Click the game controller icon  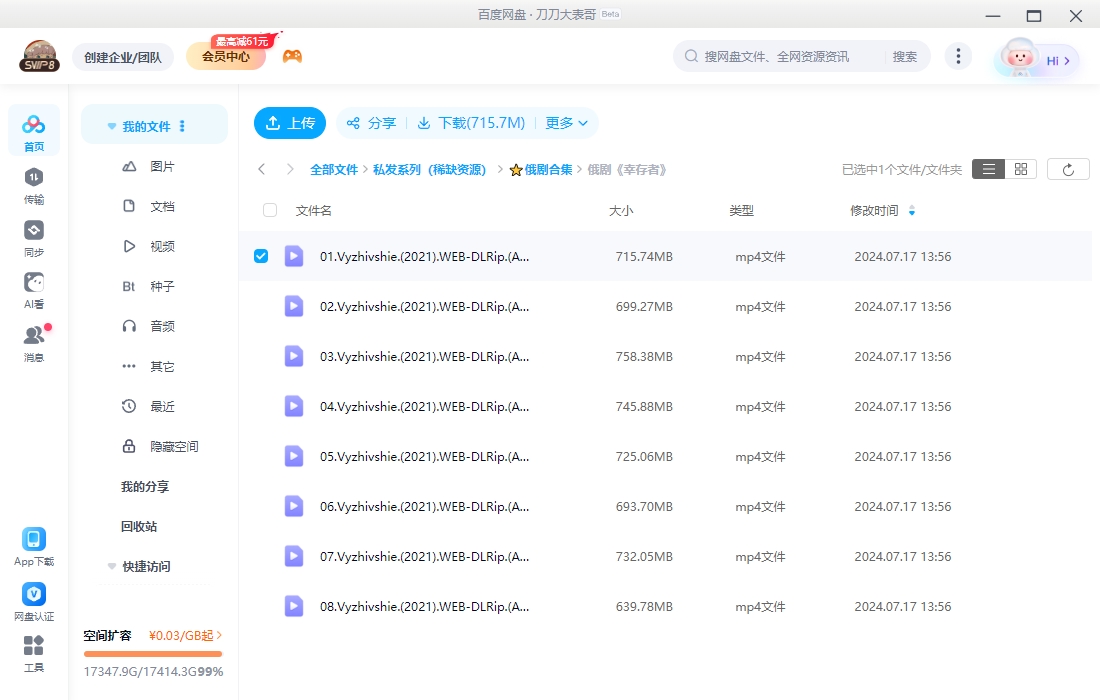point(293,56)
